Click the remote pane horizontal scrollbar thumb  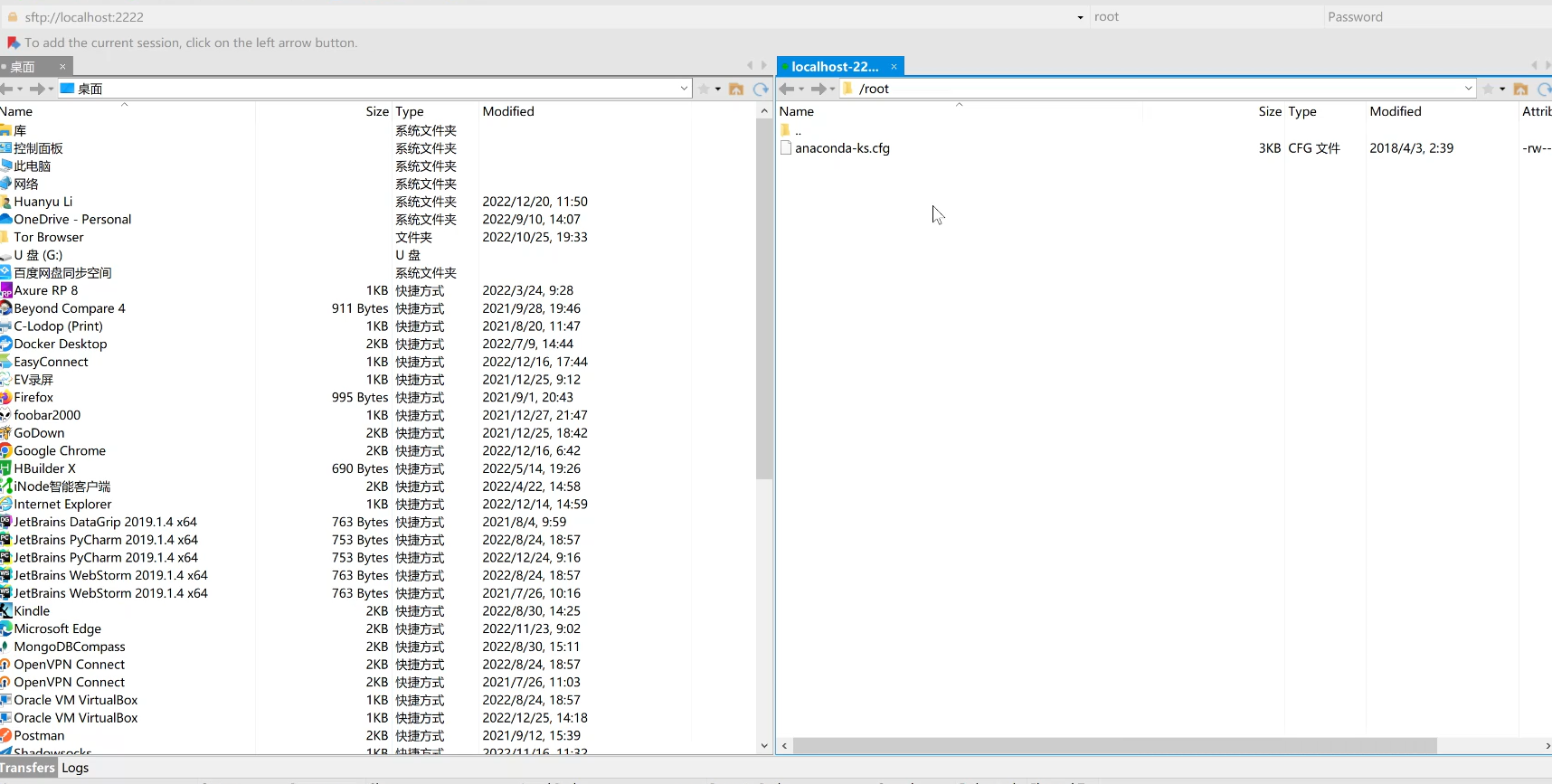[1115, 746]
